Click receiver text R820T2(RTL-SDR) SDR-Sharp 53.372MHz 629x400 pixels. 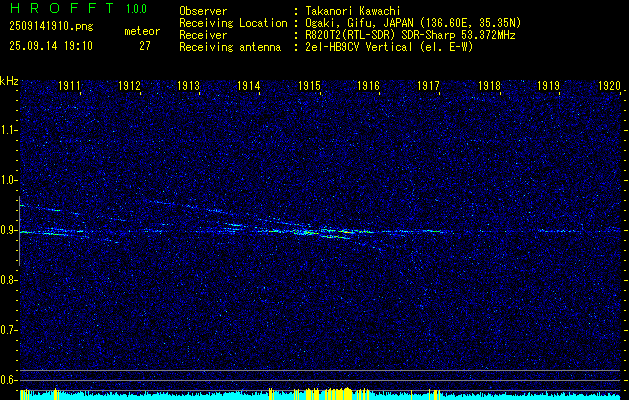[x=410, y=35]
